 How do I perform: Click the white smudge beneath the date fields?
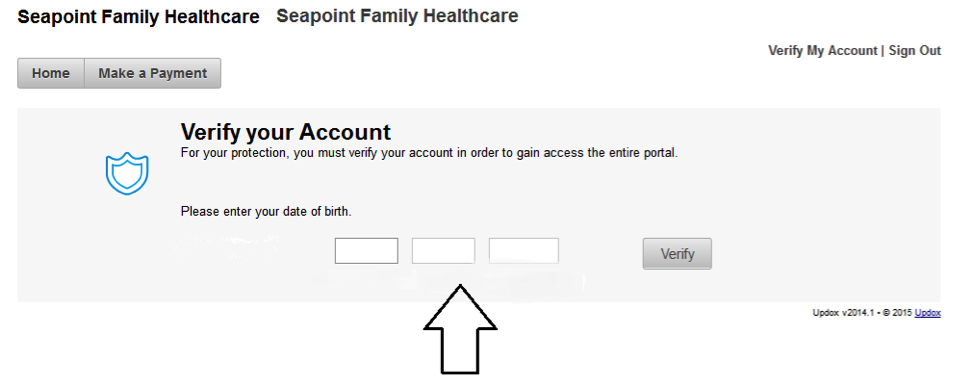click(x=447, y=283)
